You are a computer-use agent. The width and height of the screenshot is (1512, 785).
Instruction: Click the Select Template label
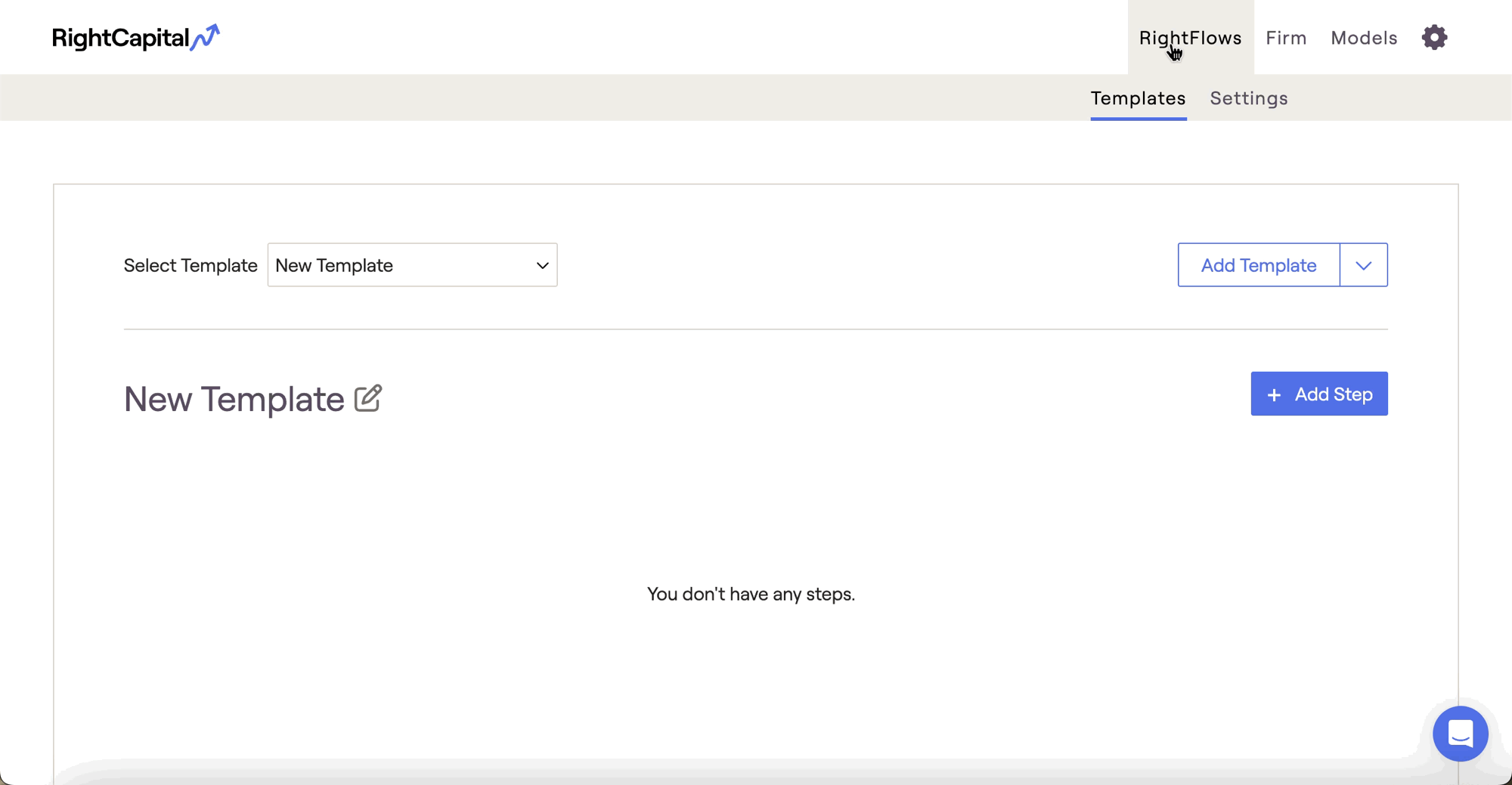click(x=191, y=265)
